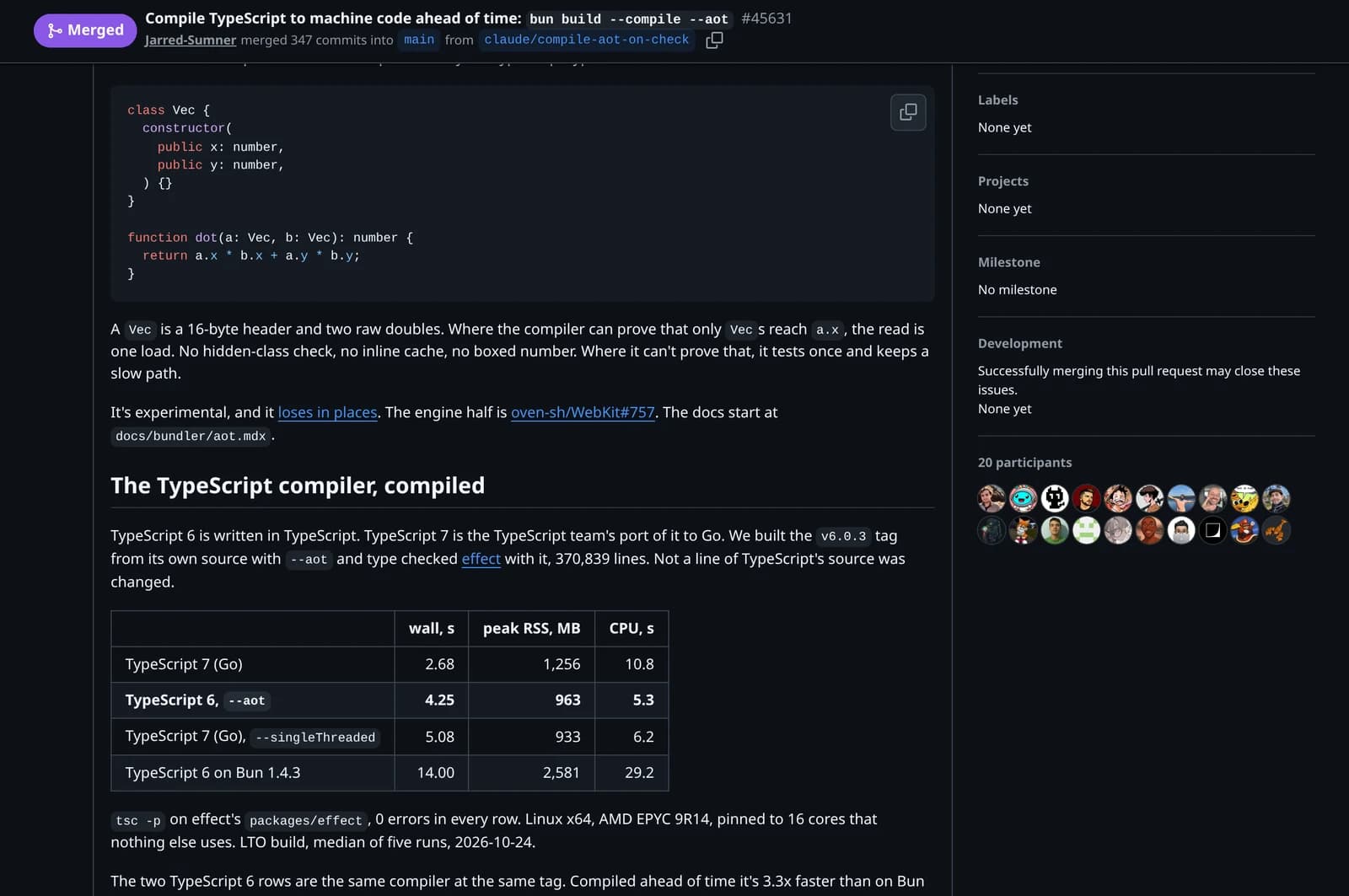Click the 'wall, s' column header
The width and height of the screenshot is (1349, 896).
(432, 628)
